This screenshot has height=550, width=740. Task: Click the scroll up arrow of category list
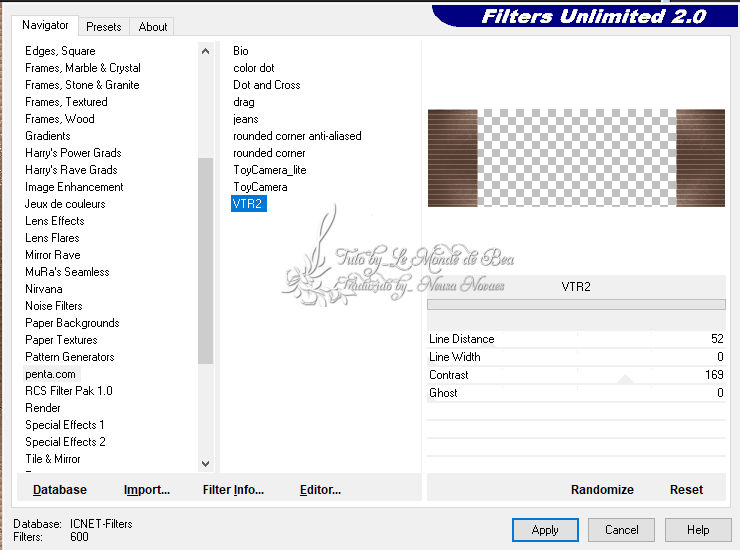[205, 51]
